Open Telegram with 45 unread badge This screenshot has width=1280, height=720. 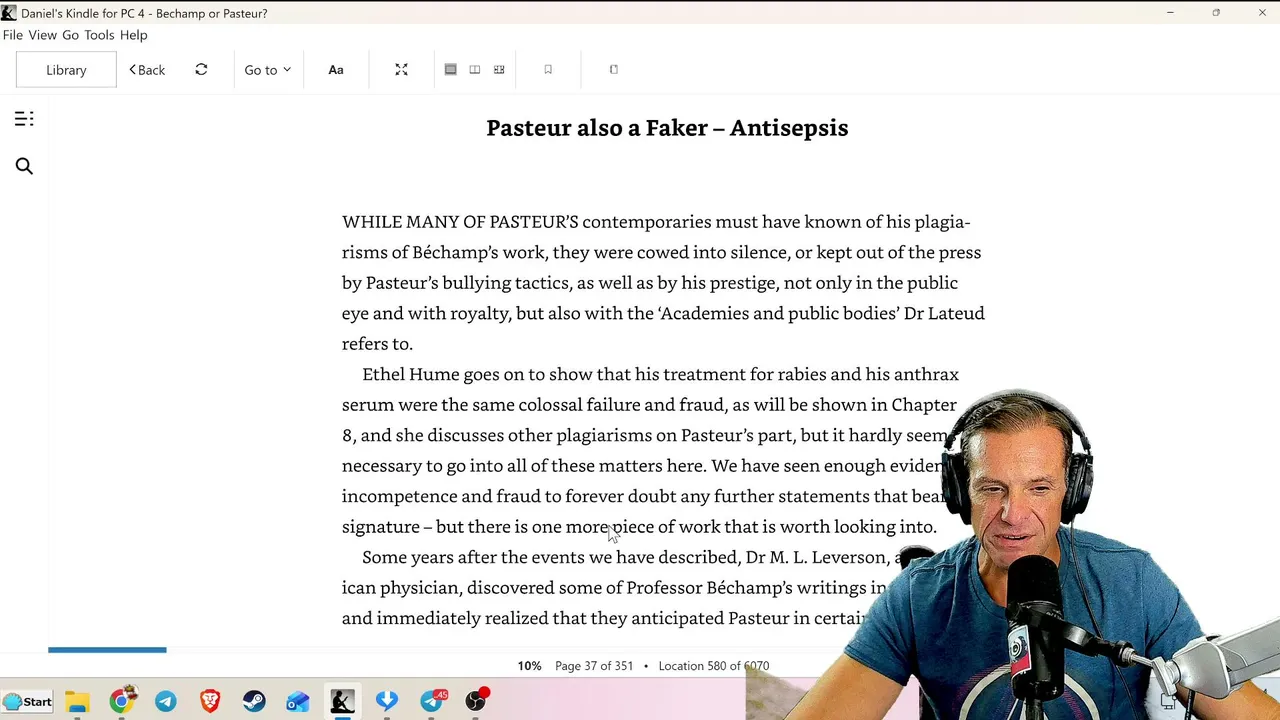tap(432, 702)
